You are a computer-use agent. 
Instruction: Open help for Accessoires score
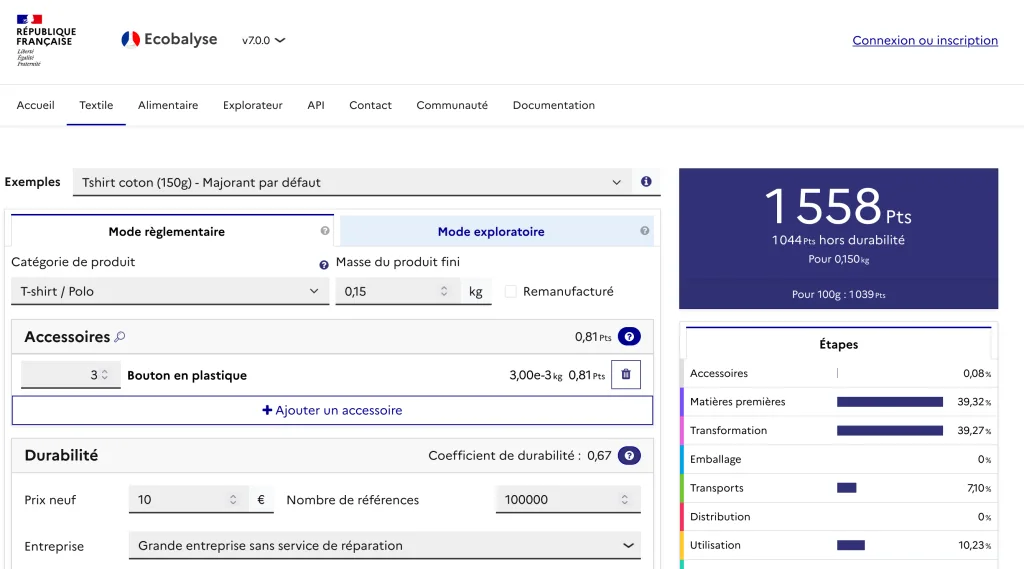629,337
